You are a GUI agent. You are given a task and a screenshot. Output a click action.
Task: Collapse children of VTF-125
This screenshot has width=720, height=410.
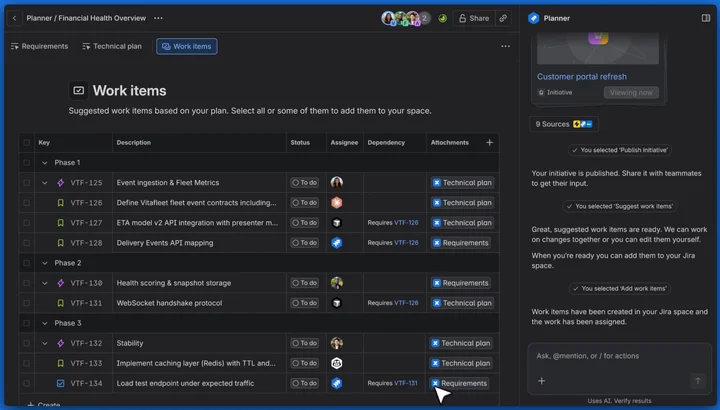pyautogui.click(x=45, y=183)
